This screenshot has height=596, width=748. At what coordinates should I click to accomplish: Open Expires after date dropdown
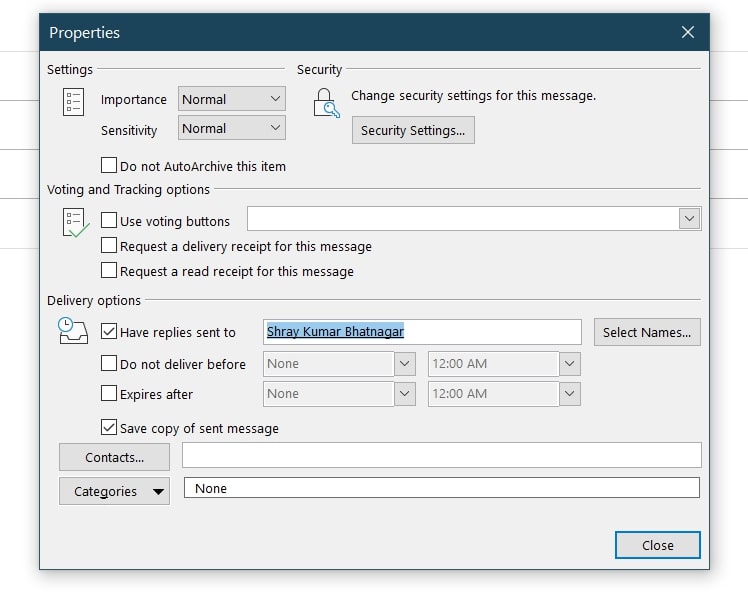tap(405, 394)
